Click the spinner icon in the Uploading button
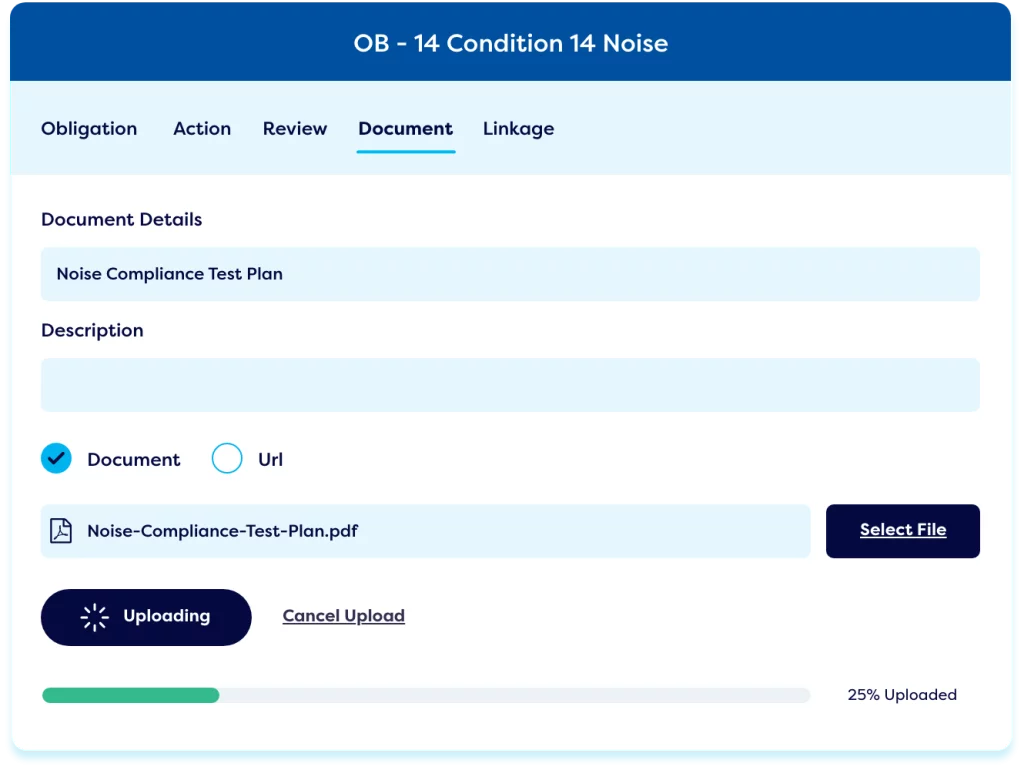 pyautogui.click(x=93, y=617)
